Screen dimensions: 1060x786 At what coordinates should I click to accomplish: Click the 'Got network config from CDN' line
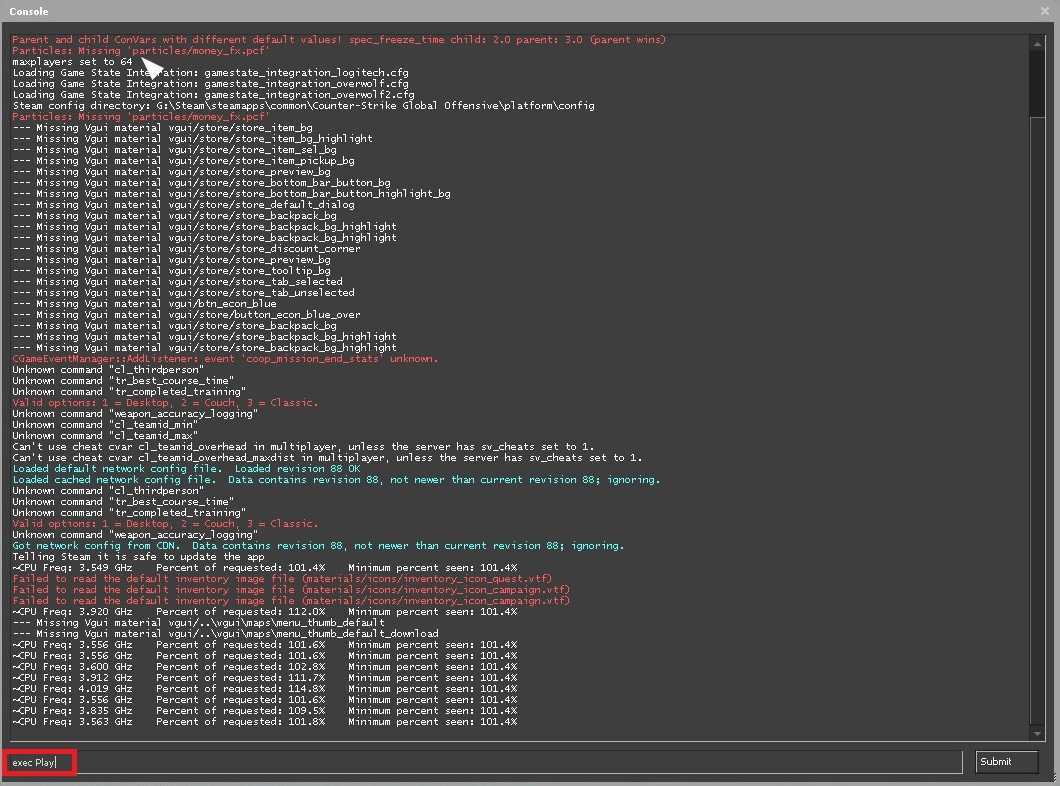click(318, 545)
